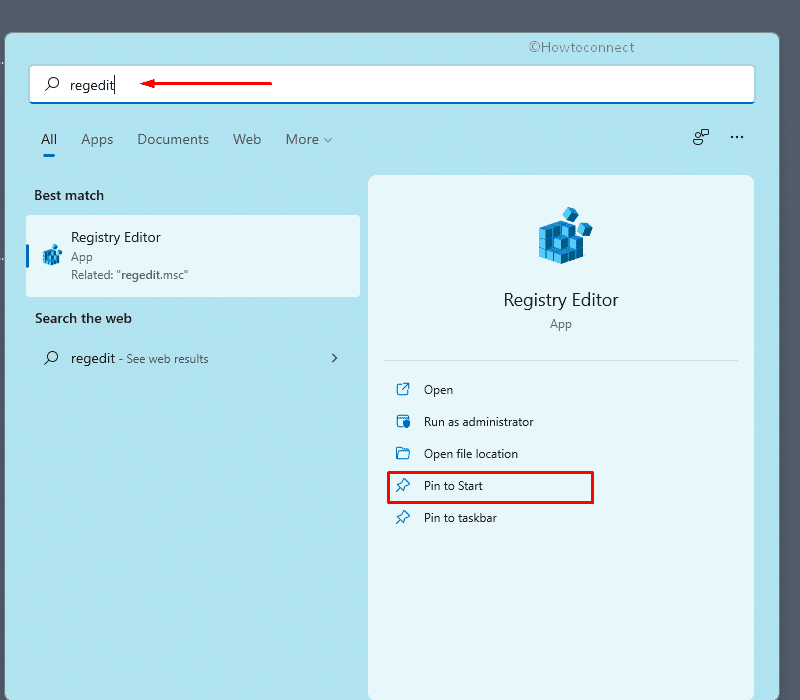The height and width of the screenshot is (700, 800).
Task: Click the Open file location folder icon
Action: tap(403, 453)
